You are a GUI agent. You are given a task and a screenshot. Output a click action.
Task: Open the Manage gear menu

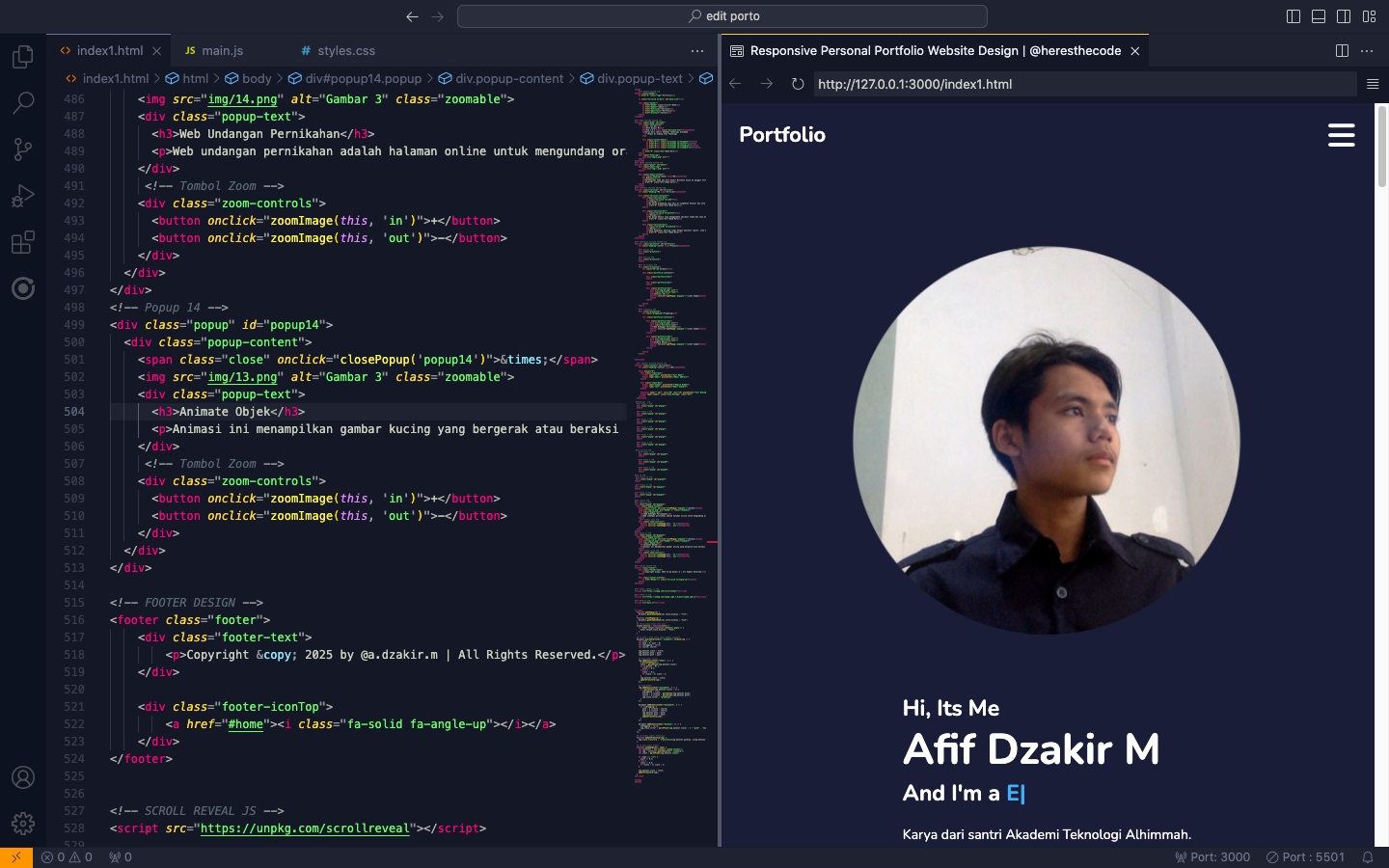23,823
